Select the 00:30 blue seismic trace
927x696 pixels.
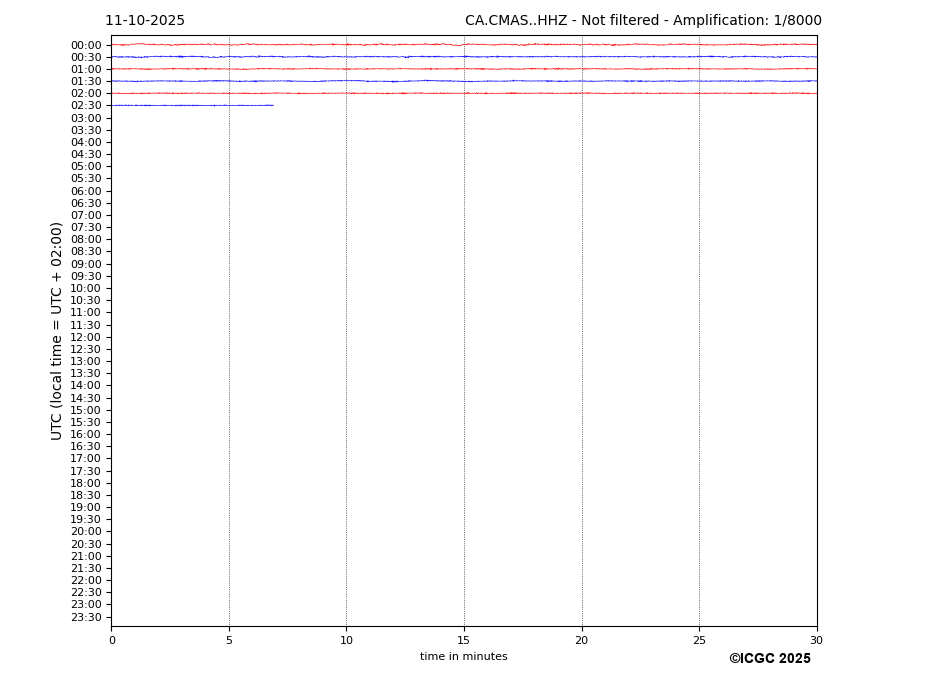point(463,57)
